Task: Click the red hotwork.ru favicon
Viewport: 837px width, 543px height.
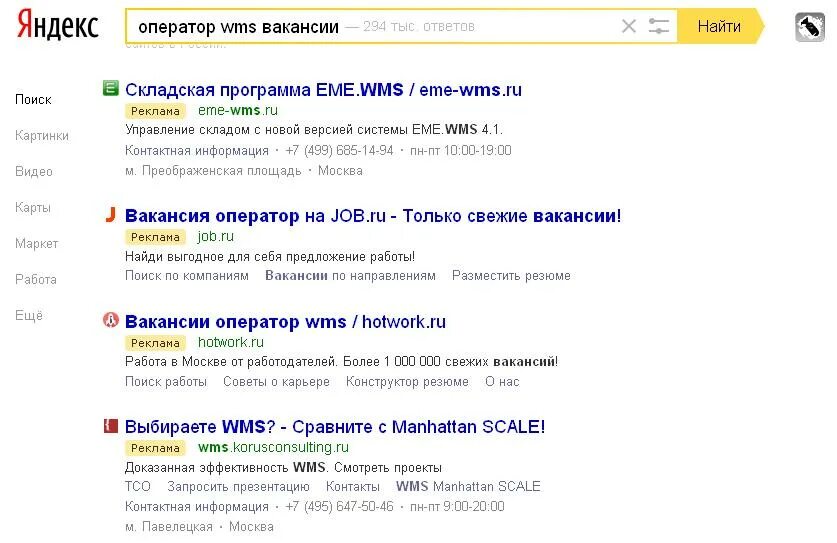Action: point(110,320)
